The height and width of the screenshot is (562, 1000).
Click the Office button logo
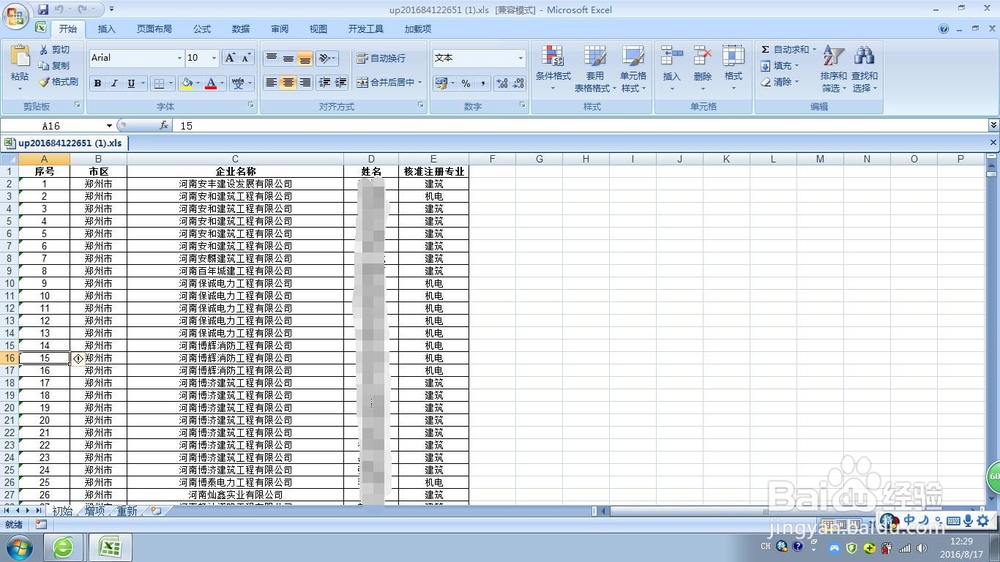(x=15, y=15)
